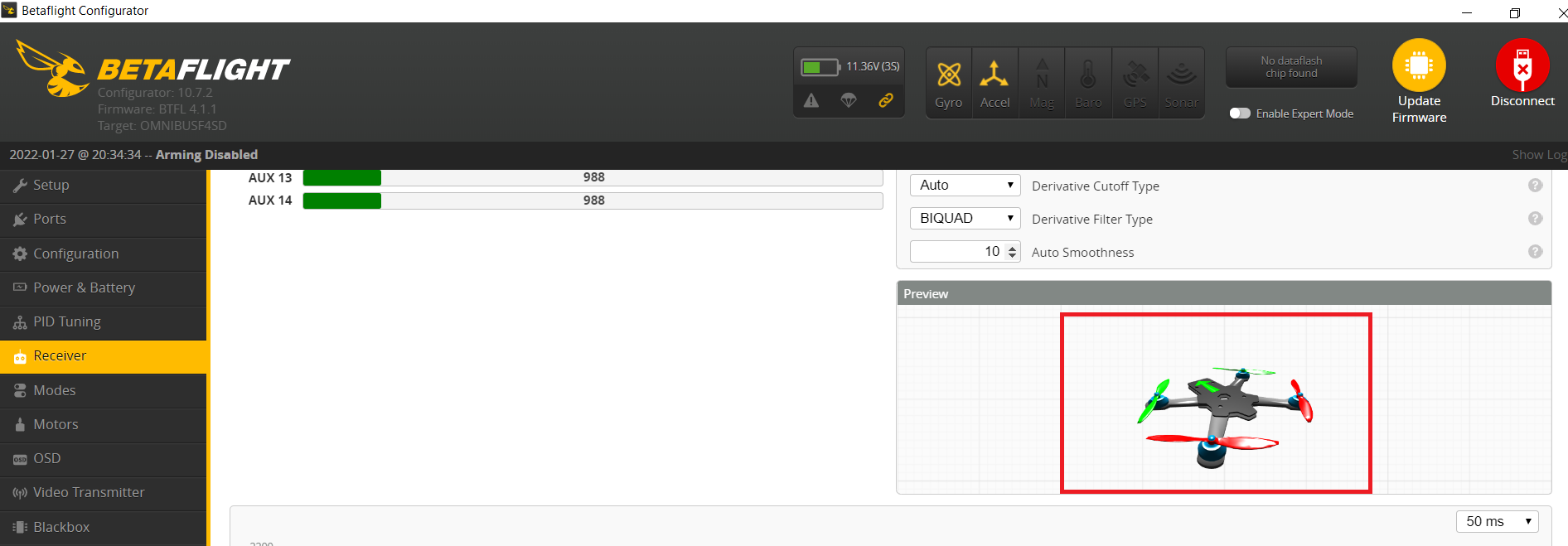This screenshot has height=546, width=1568.
Task: Click the orange link status icon
Action: [886, 100]
